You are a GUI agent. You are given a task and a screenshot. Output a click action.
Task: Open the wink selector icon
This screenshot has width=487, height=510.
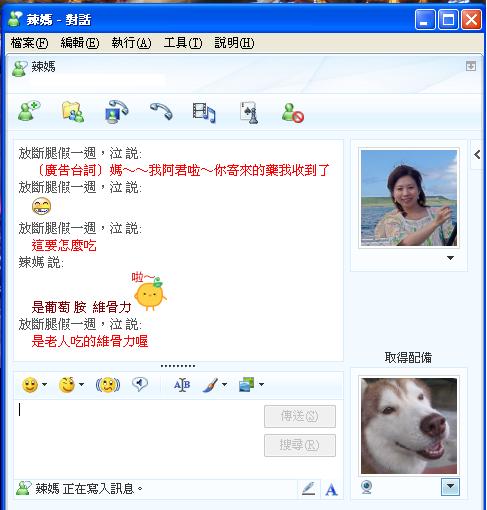point(67,385)
